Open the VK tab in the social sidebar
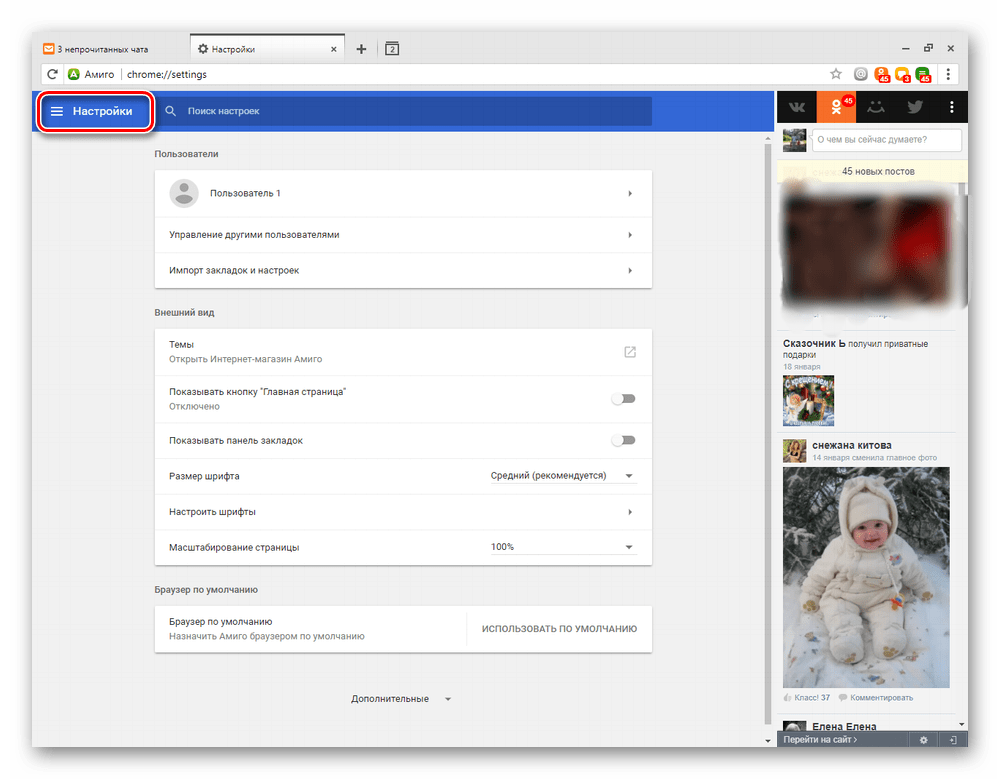 [x=796, y=107]
